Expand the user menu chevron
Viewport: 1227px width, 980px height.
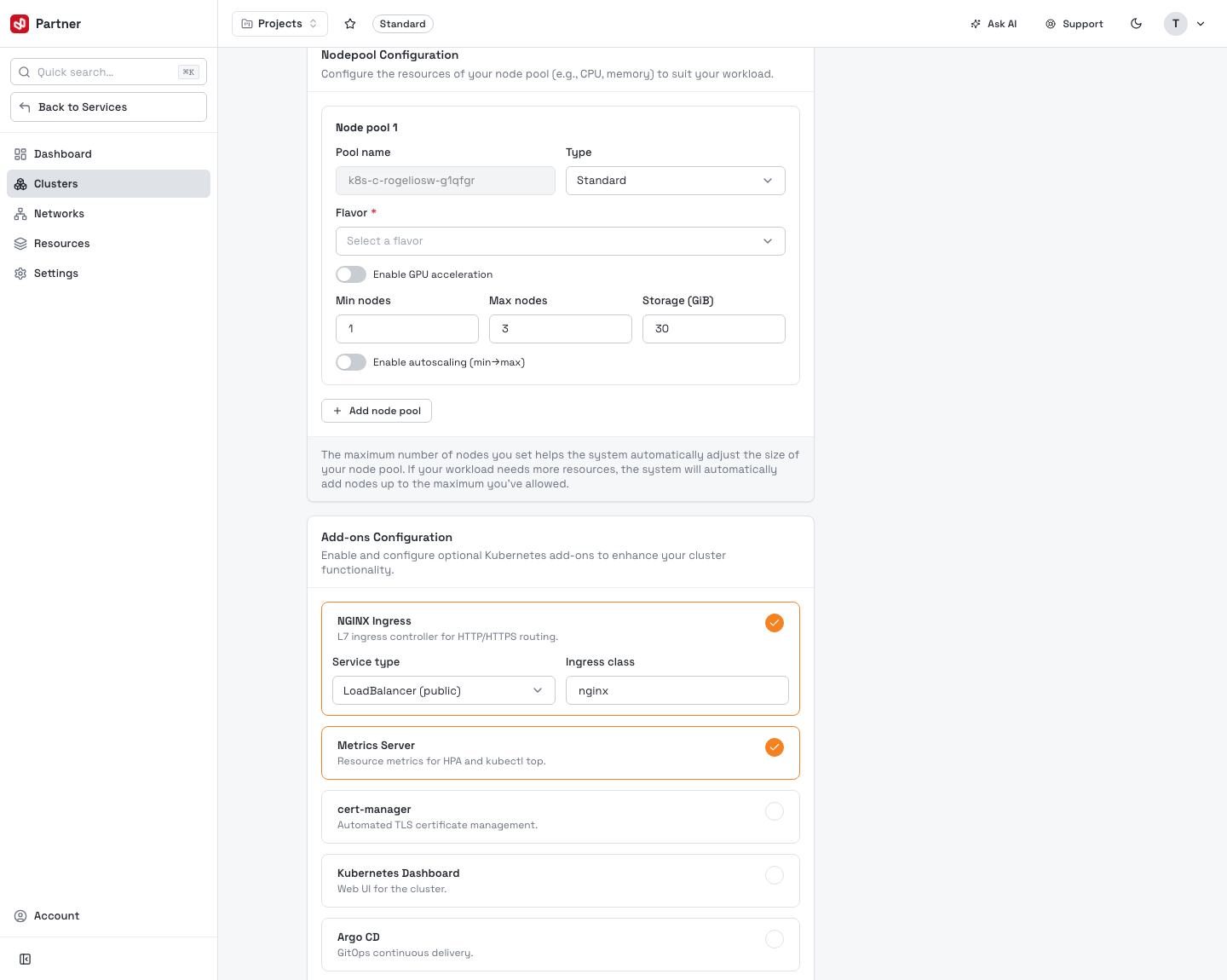[1201, 24]
